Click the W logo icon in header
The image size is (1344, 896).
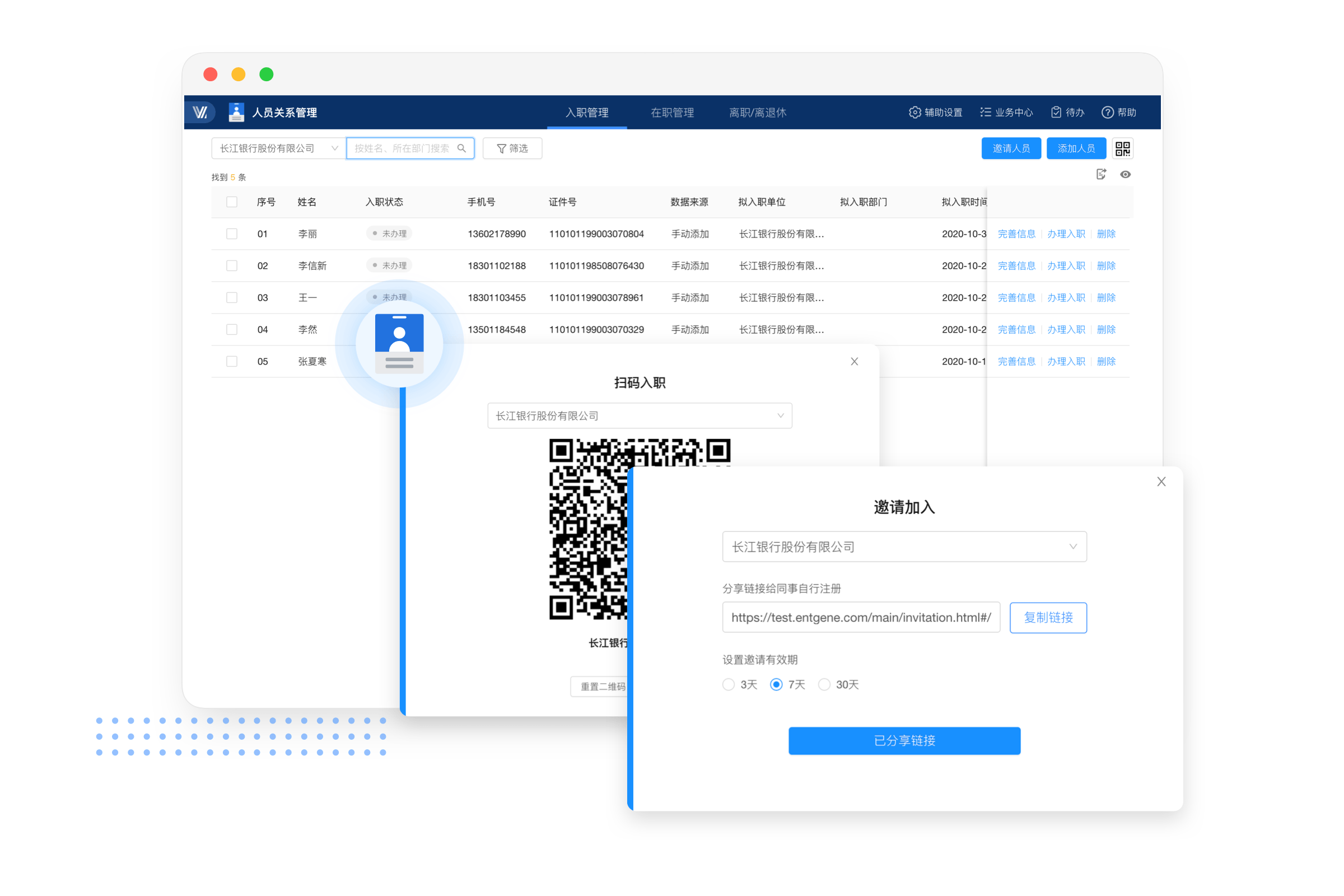[x=200, y=113]
